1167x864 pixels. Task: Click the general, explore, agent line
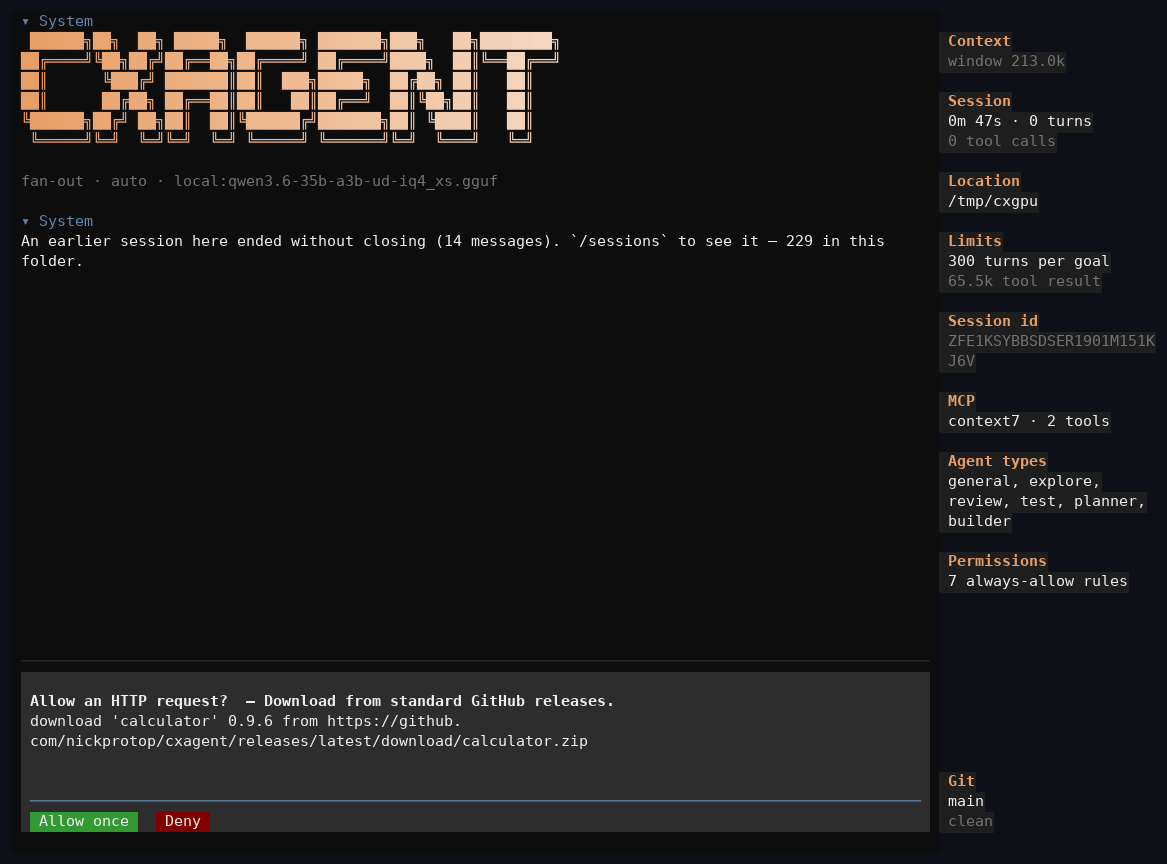point(1023,481)
